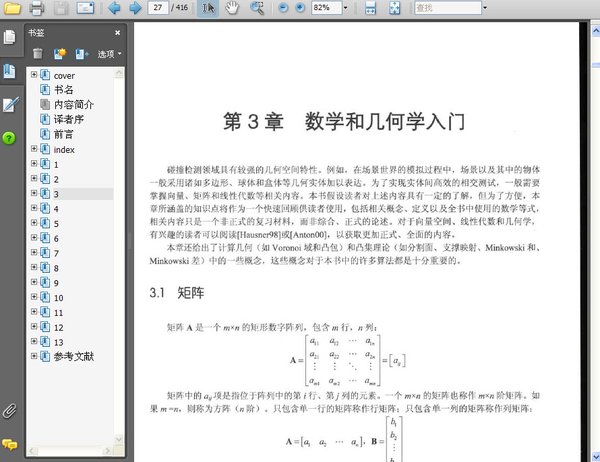Delete the selected bookmark with the trash icon
The width and height of the screenshot is (600, 462).
38,54
